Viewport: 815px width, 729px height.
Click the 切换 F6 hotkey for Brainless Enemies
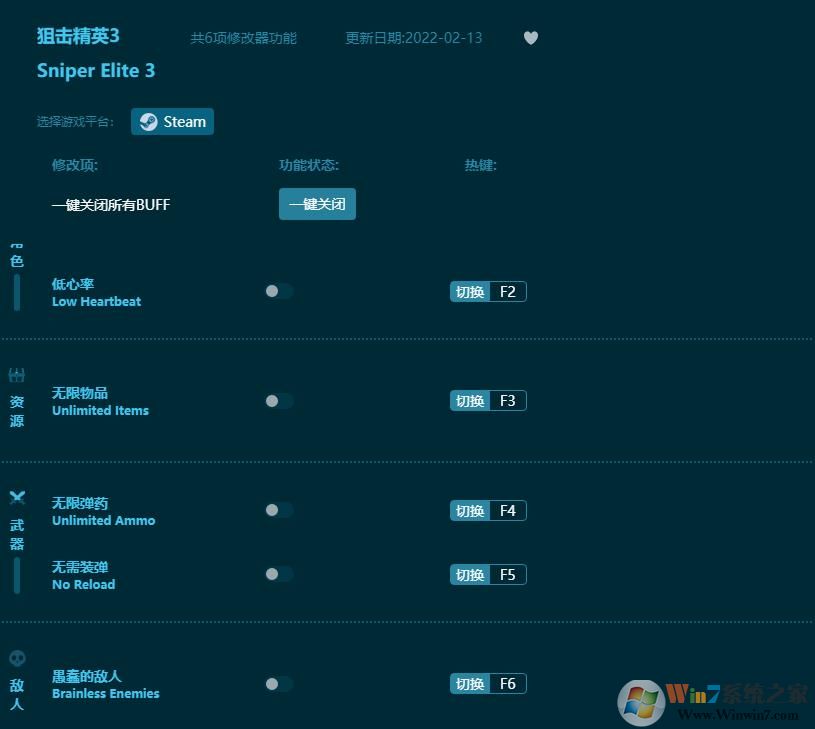pos(487,683)
